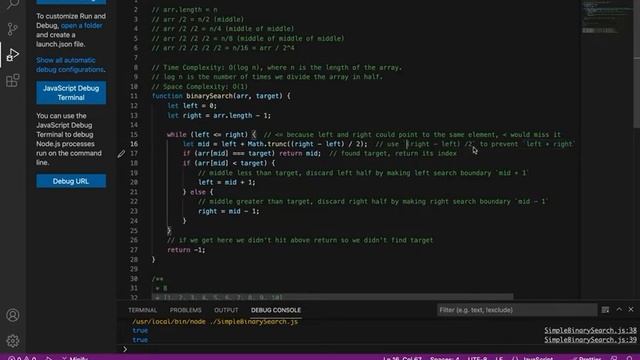The height and width of the screenshot is (360, 640).
Task: Open the Accounts menu icon
Action: 13,315
